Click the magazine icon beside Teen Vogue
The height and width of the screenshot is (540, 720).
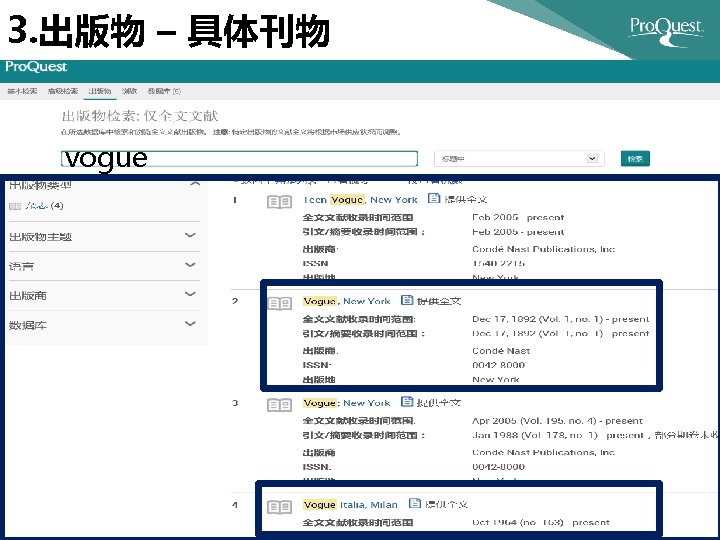click(279, 202)
